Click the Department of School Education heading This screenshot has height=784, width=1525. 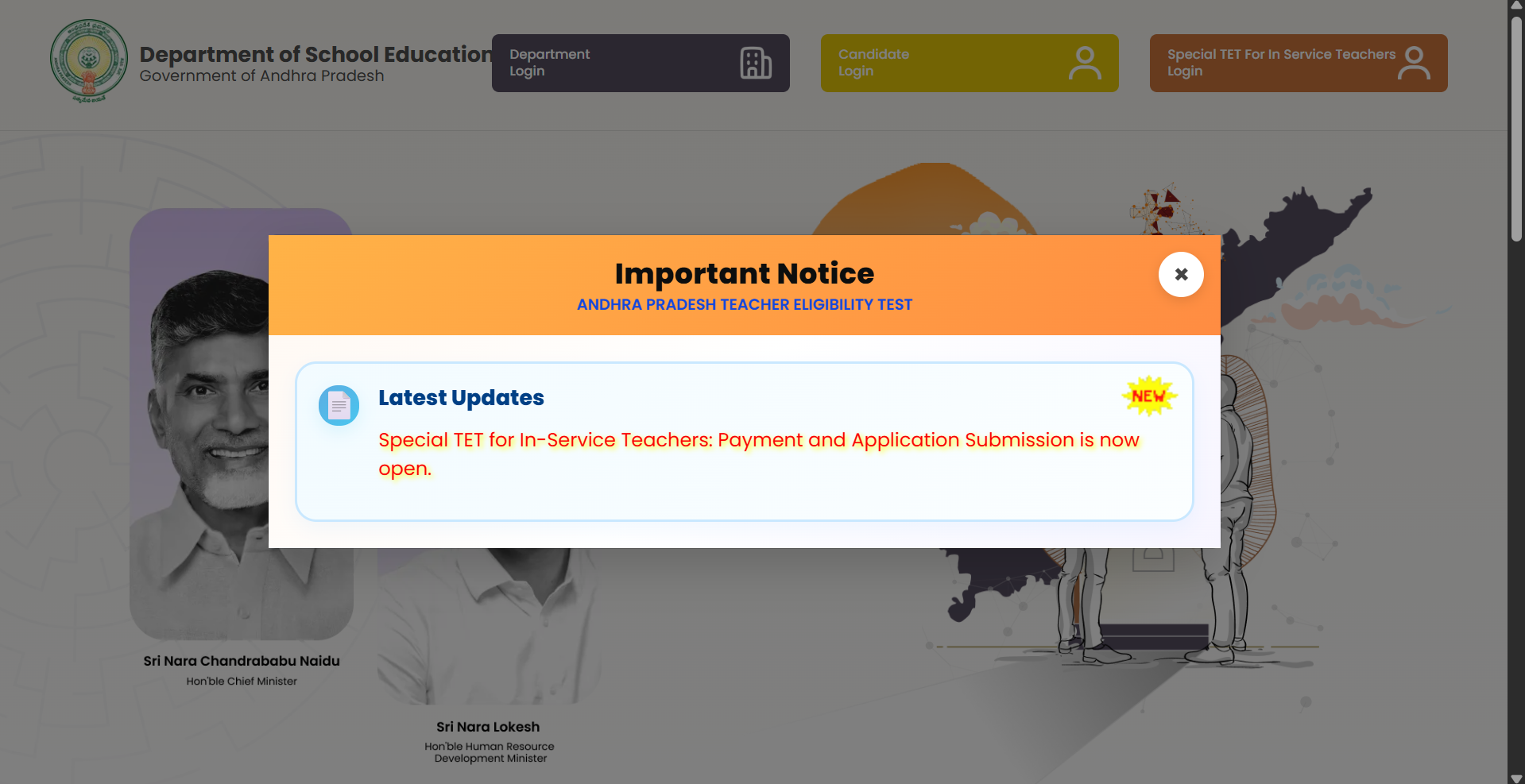[x=316, y=54]
